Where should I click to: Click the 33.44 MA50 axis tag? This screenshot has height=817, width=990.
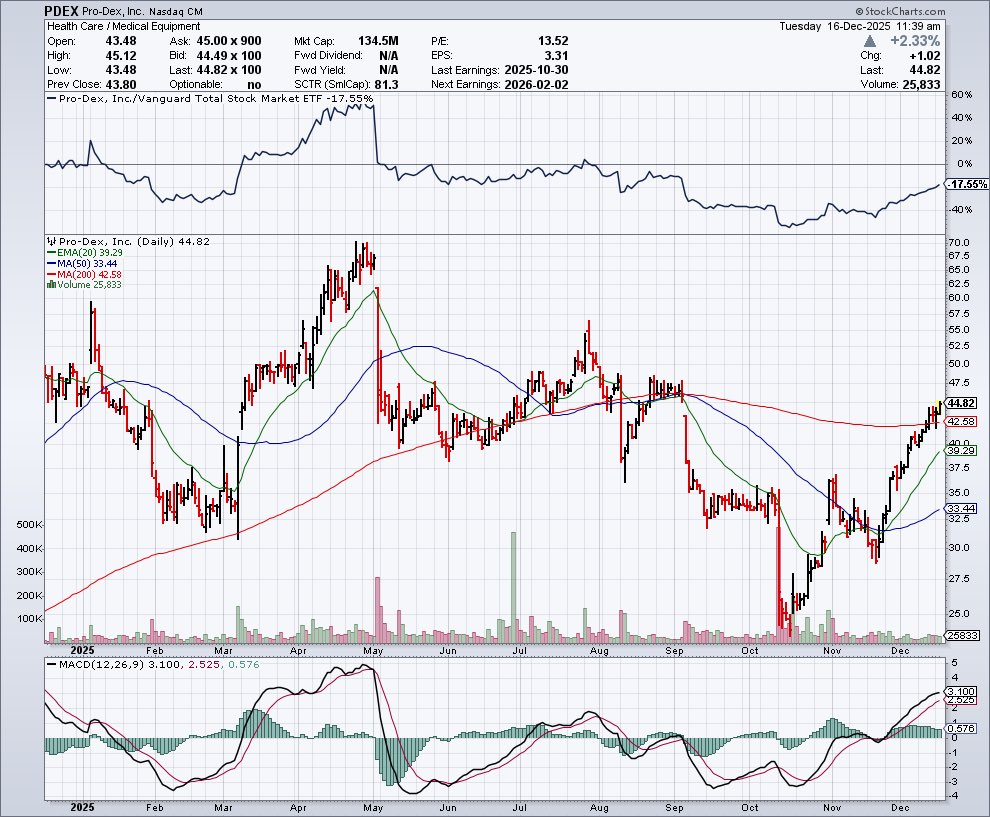point(962,508)
